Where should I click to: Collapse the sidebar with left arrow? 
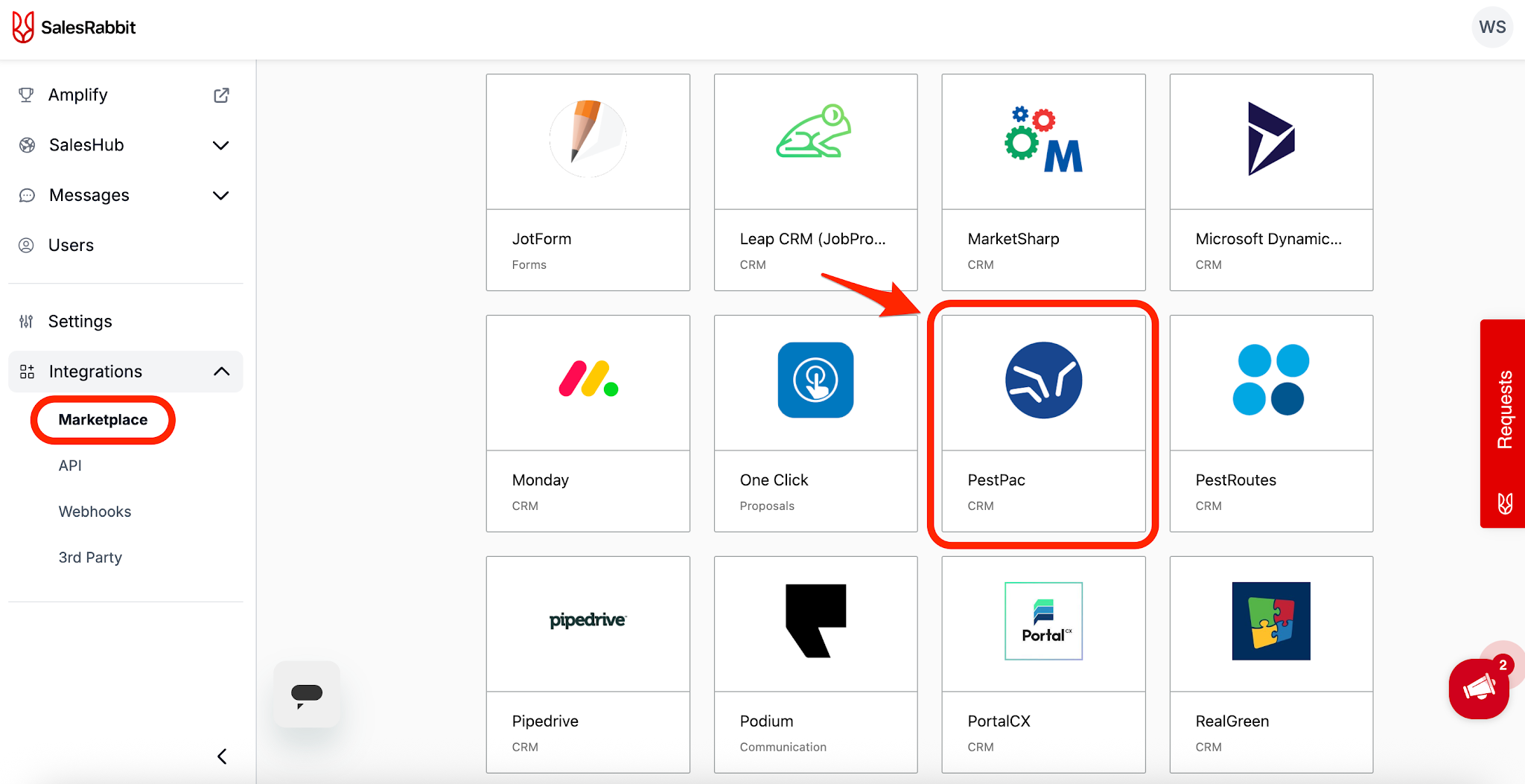(x=222, y=756)
